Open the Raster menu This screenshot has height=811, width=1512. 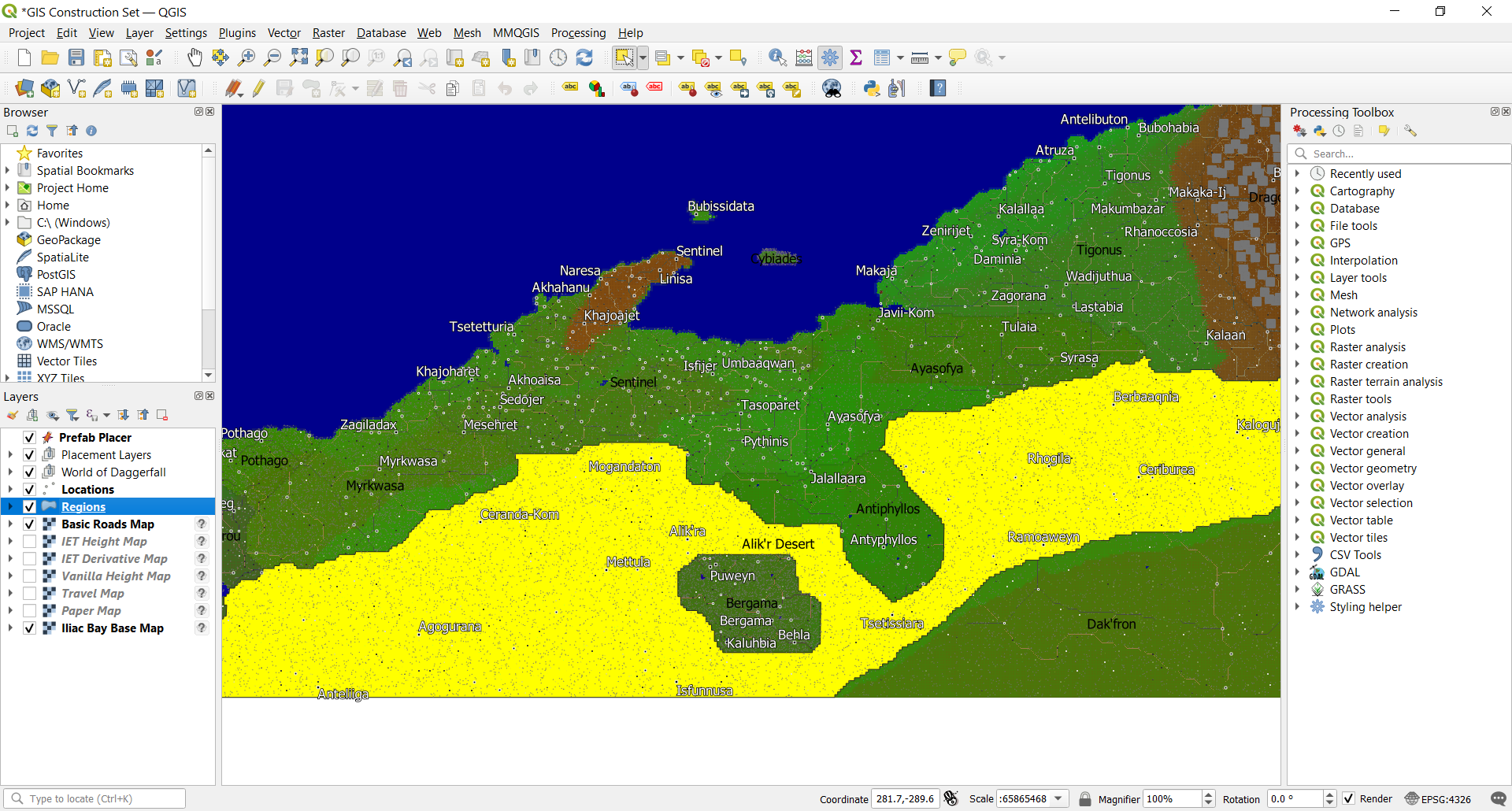tap(328, 33)
